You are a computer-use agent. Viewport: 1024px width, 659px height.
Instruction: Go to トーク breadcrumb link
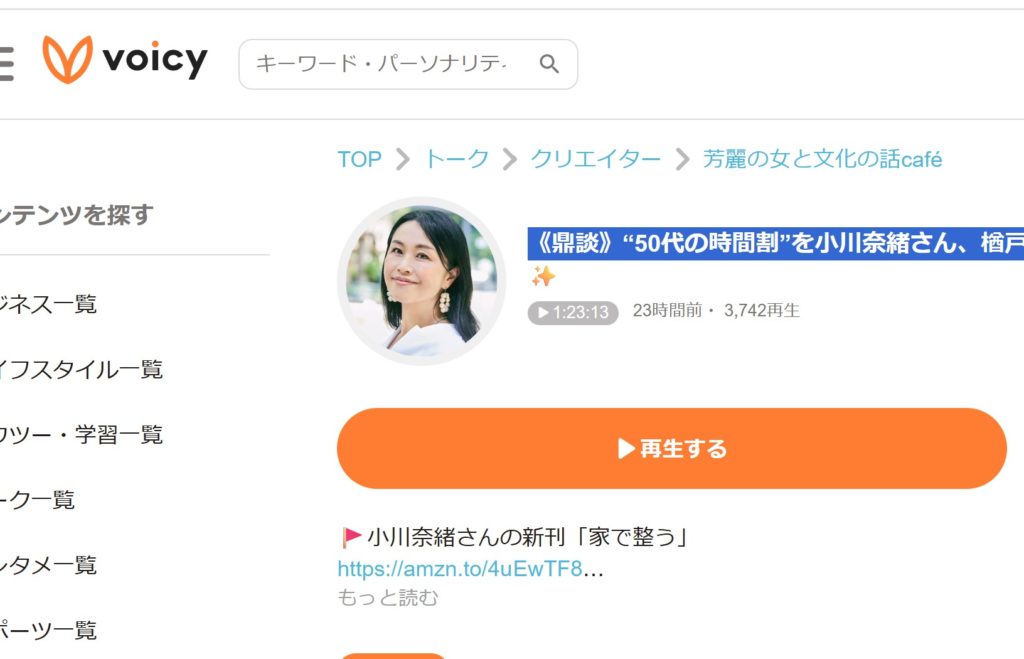(457, 159)
